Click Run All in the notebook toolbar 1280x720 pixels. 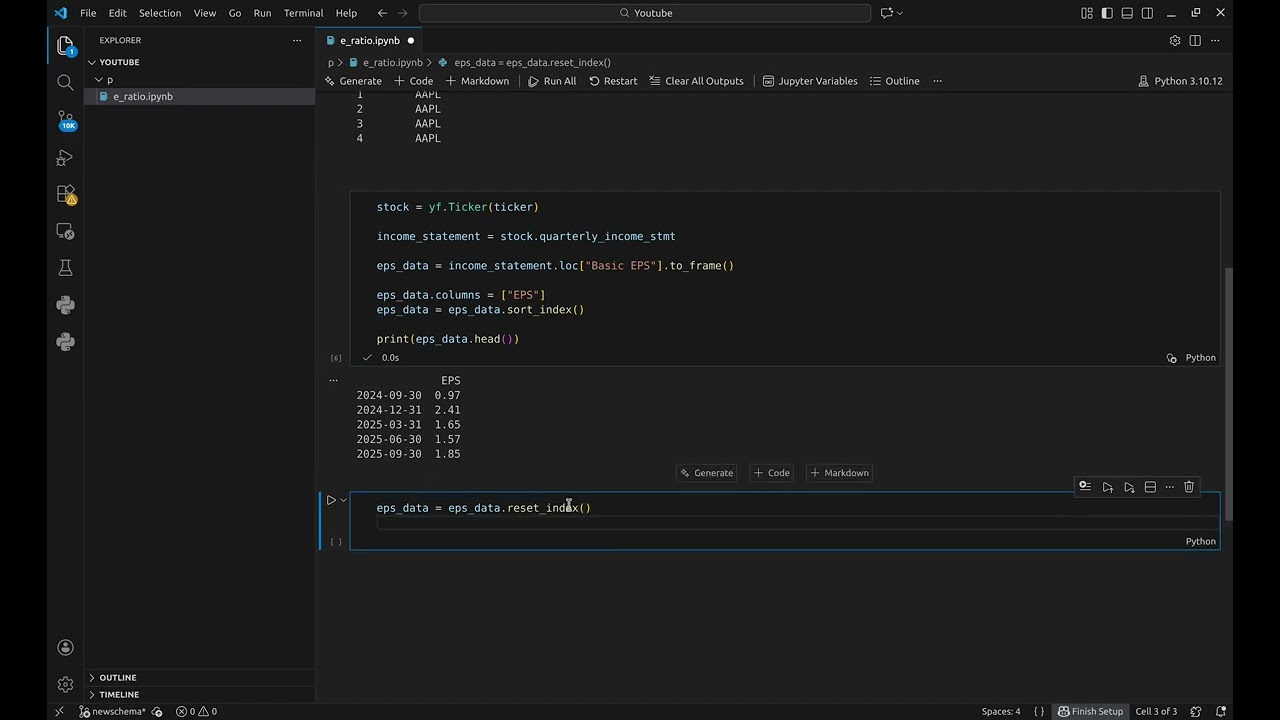coord(552,81)
